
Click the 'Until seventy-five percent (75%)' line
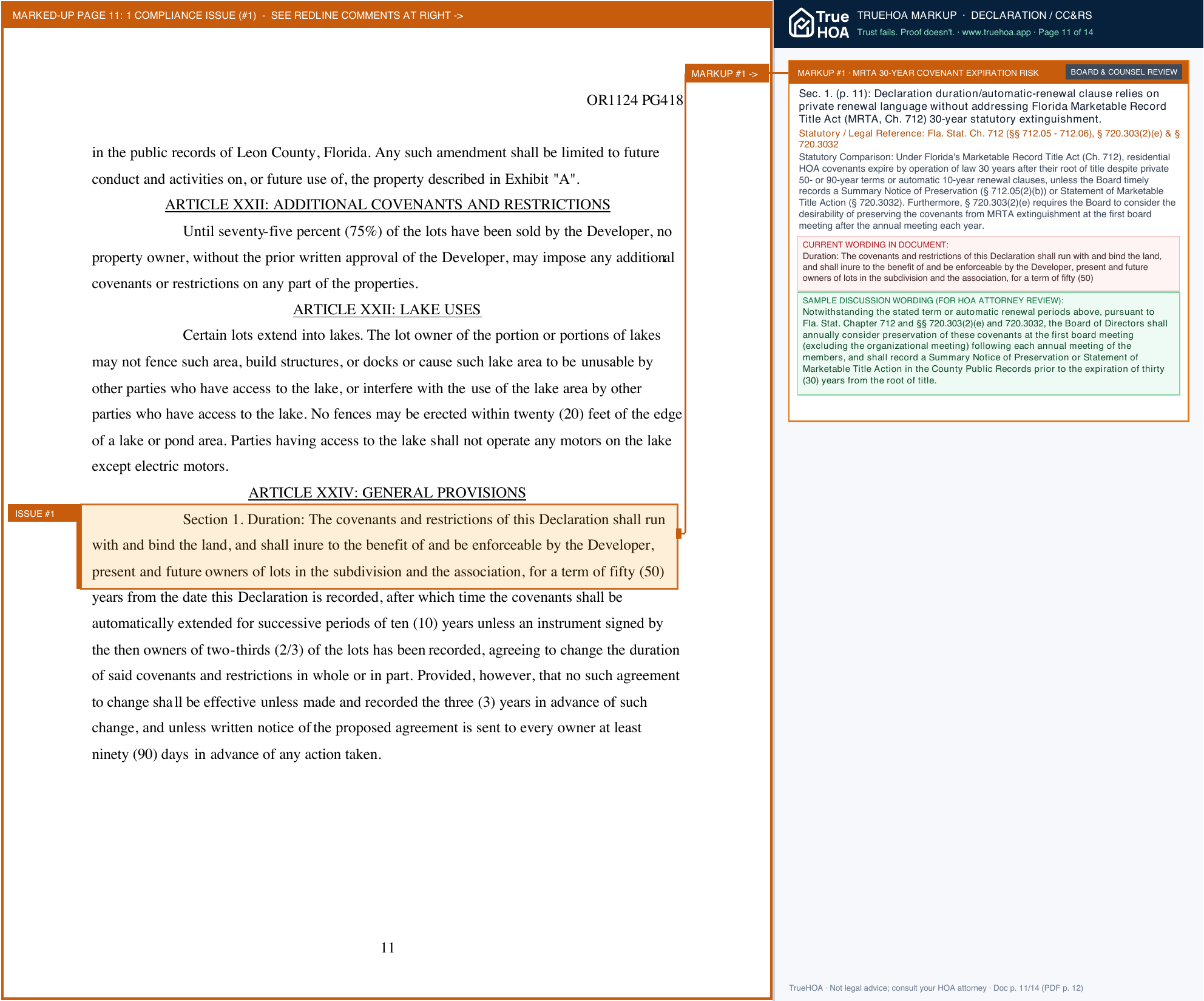click(x=427, y=231)
